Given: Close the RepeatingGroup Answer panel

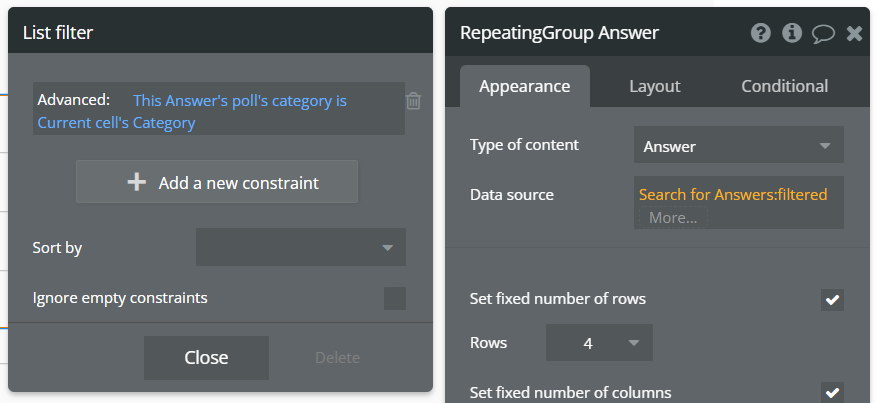Looking at the screenshot, I should [x=854, y=33].
